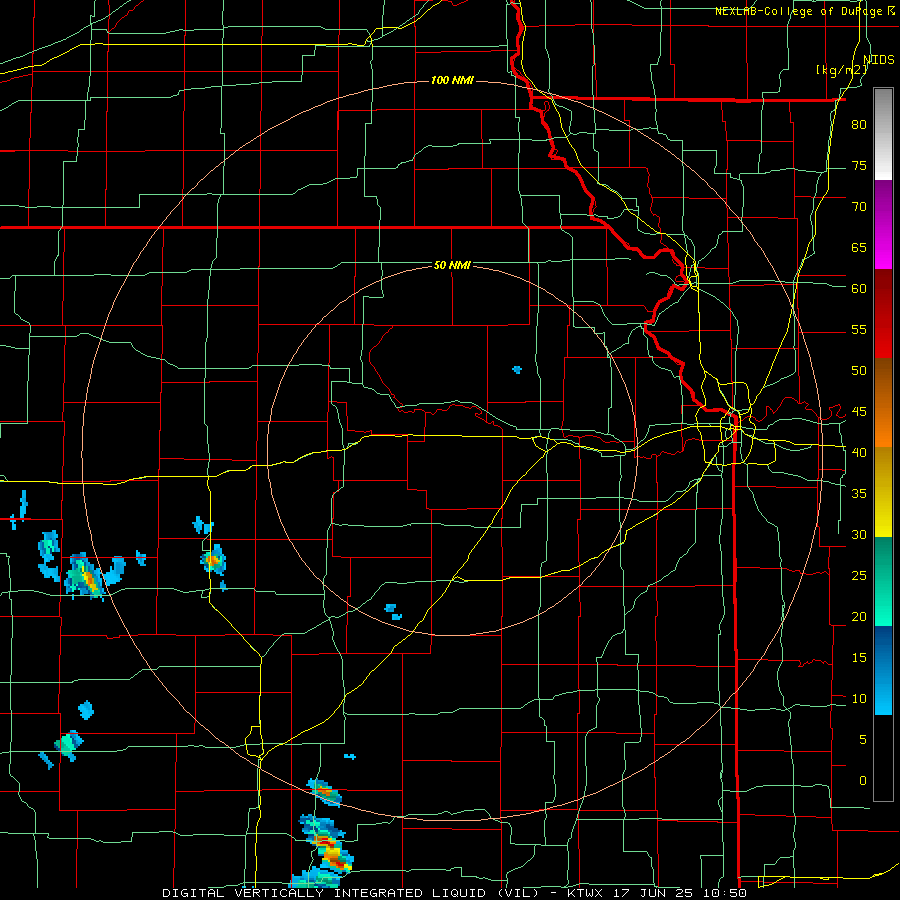Click the 65 value on the VIL scale

tap(859, 247)
